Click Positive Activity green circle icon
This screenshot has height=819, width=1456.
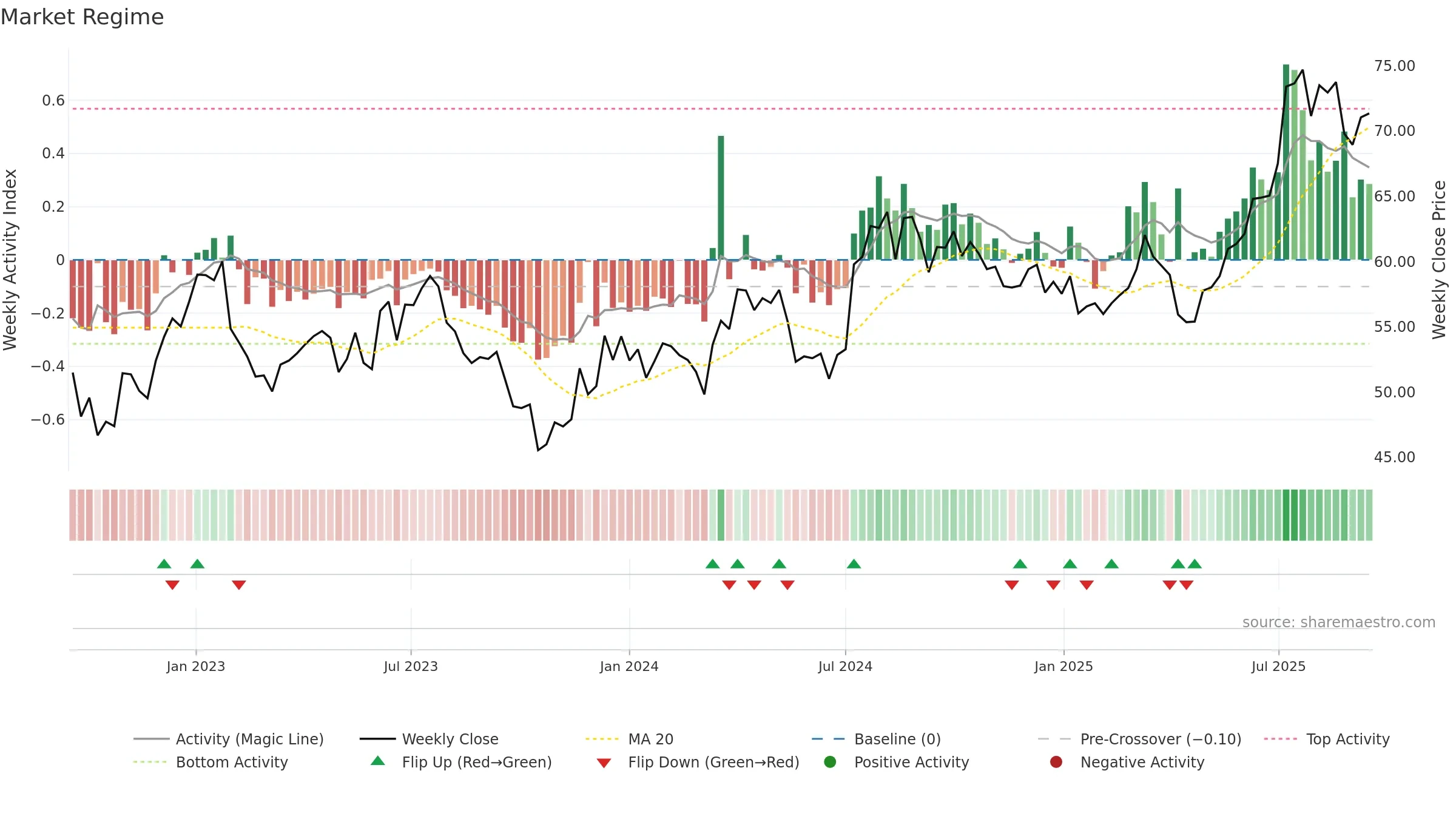point(830,762)
